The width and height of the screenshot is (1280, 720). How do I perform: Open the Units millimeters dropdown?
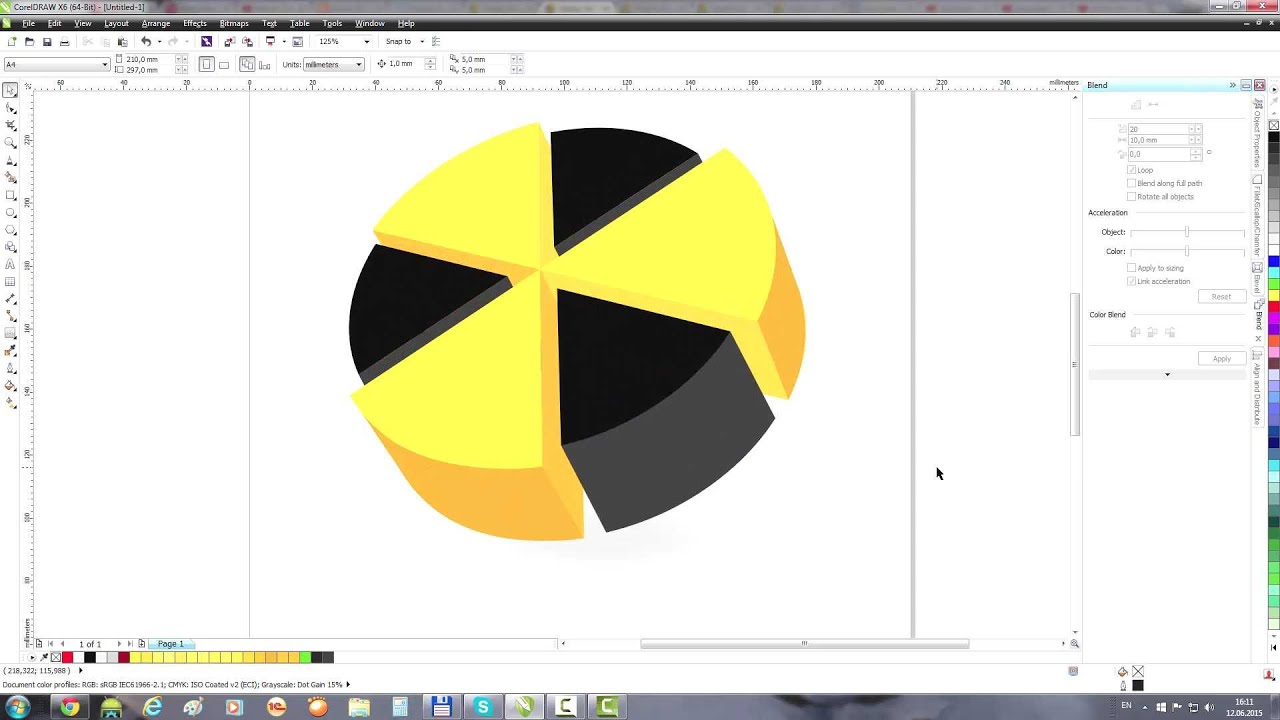point(358,64)
